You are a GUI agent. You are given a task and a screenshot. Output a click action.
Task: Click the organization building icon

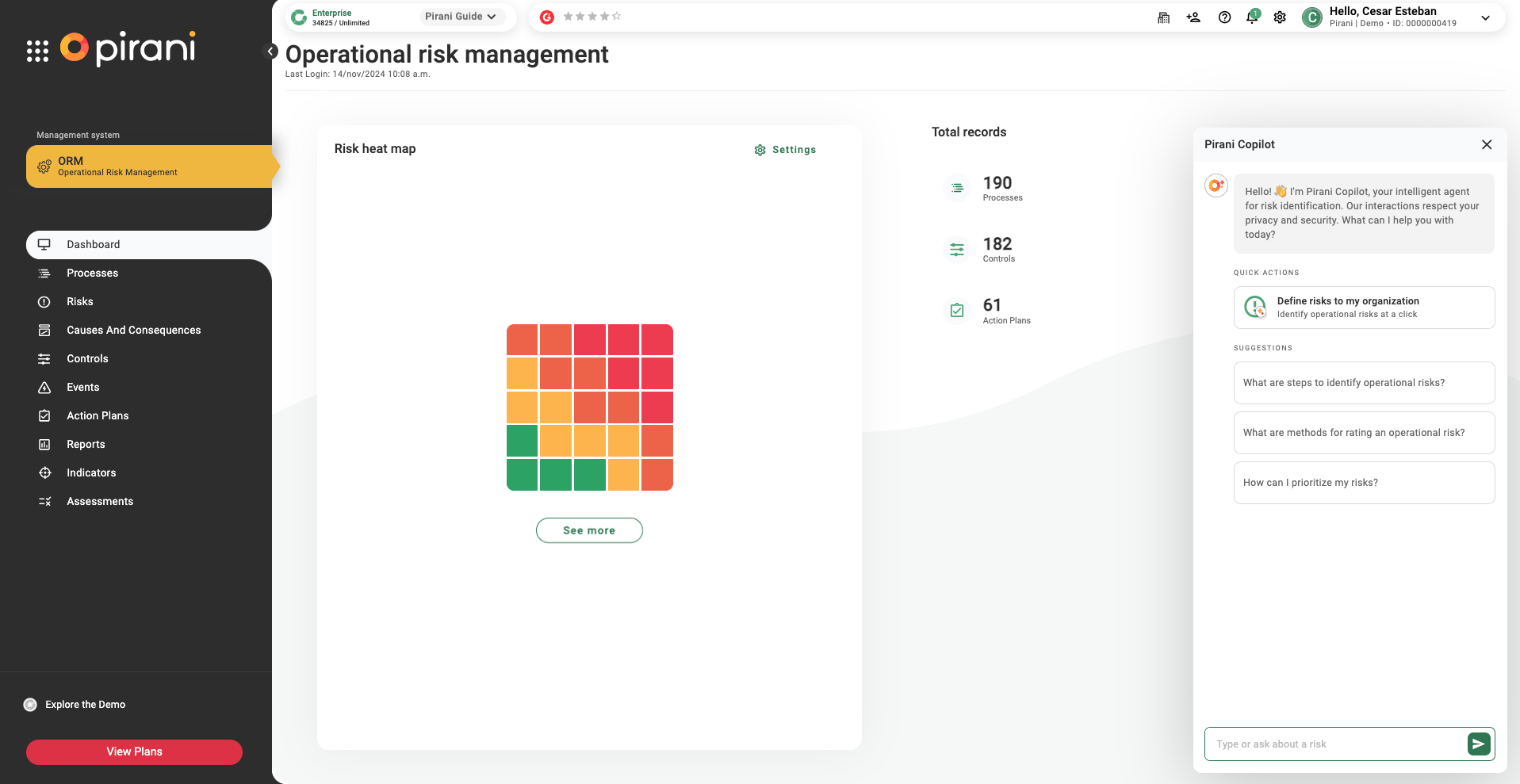coord(1163,17)
